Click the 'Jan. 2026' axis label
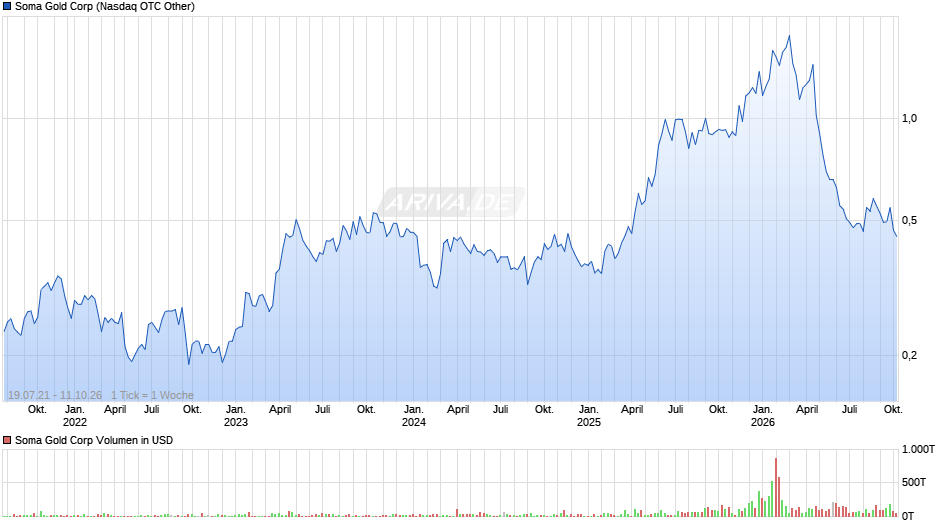 click(763, 416)
